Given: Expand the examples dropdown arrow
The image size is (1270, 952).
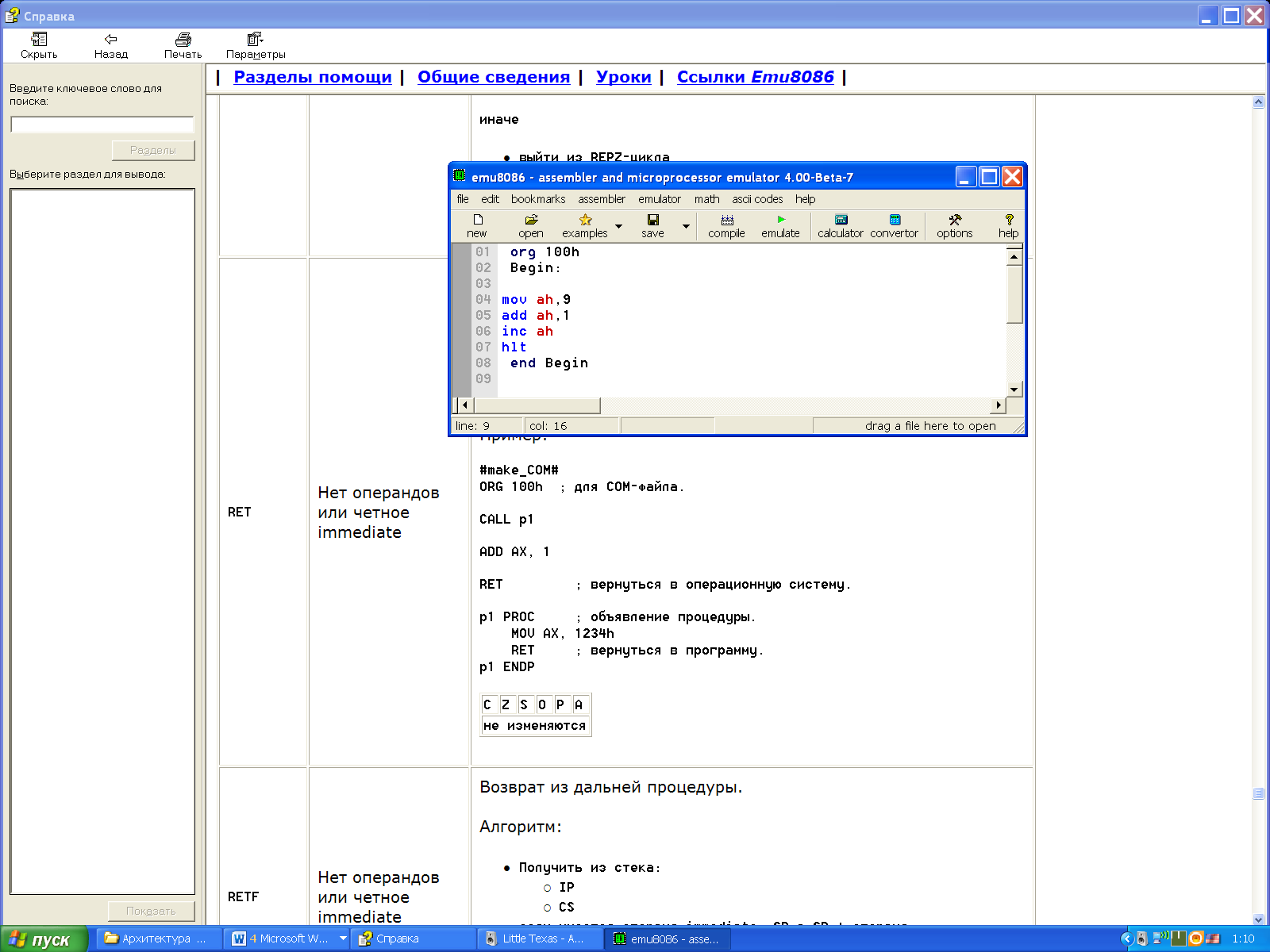Looking at the screenshot, I should [619, 226].
